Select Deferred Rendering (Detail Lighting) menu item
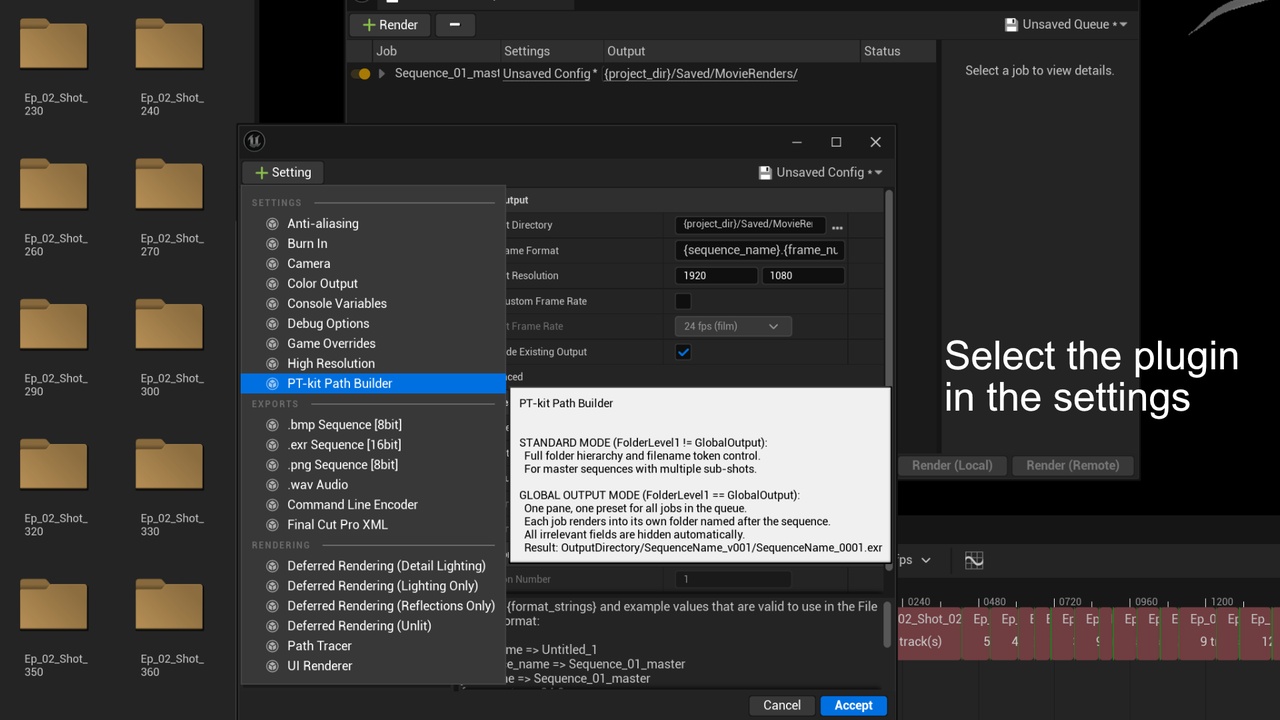Viewport: 1280px width, 720px height. (374, 566)
